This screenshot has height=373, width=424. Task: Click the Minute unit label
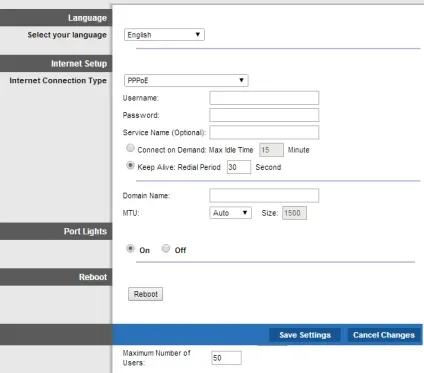pyautogui.click(x=299, y=150)
